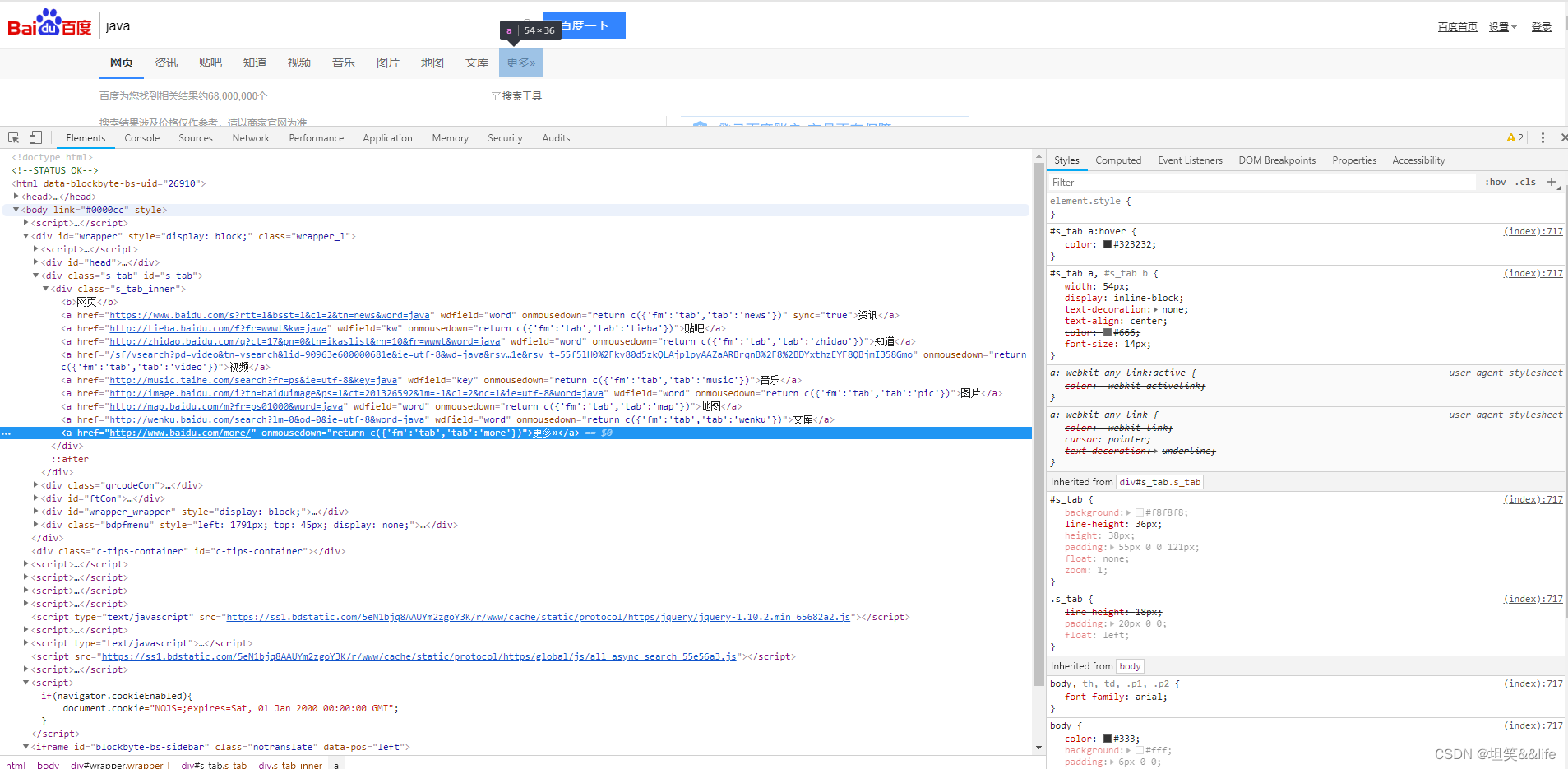Open the 地图 search category
1568x769 pixels.
(432, 63)
